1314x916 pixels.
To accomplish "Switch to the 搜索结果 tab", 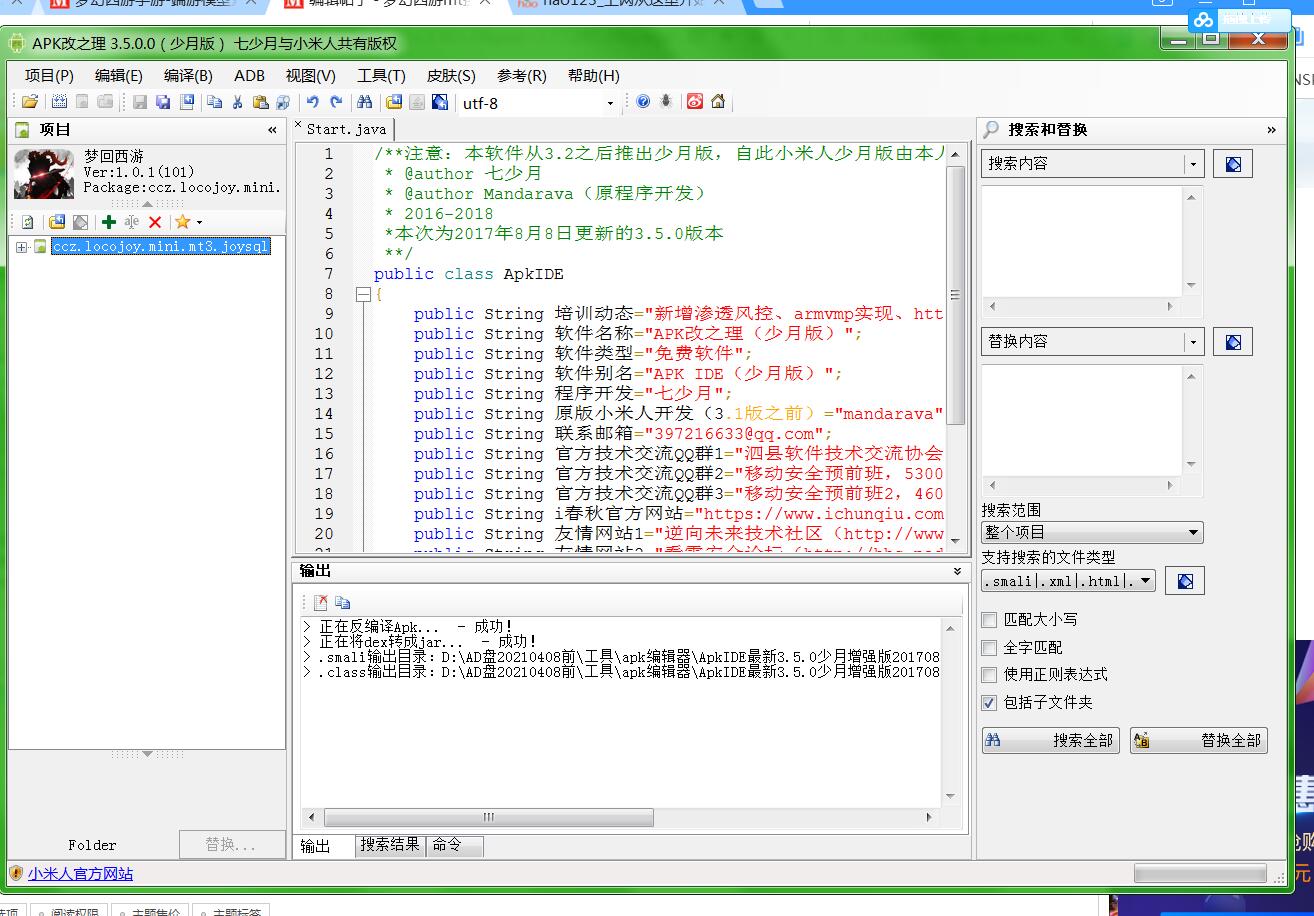I will click(x=390, y=845).
